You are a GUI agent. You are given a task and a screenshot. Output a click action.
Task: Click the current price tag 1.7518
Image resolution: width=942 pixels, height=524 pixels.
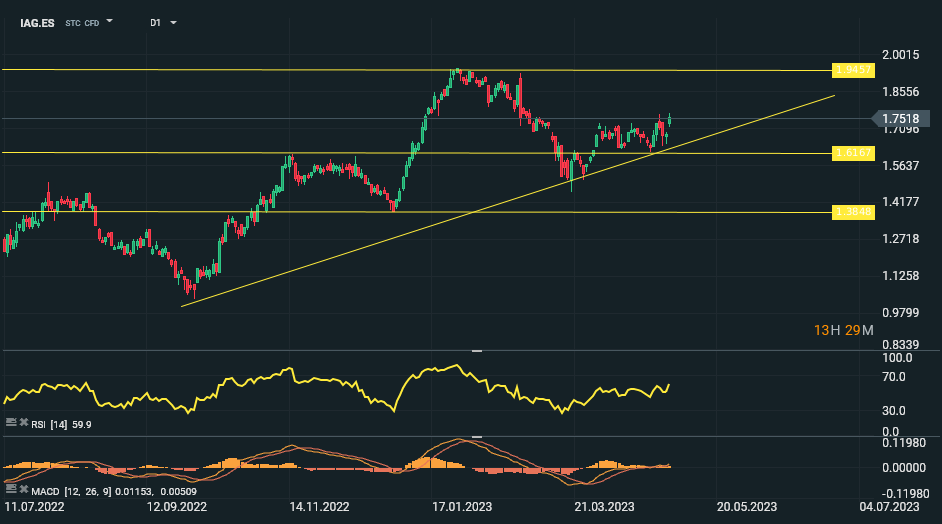[x=901, y=118]
